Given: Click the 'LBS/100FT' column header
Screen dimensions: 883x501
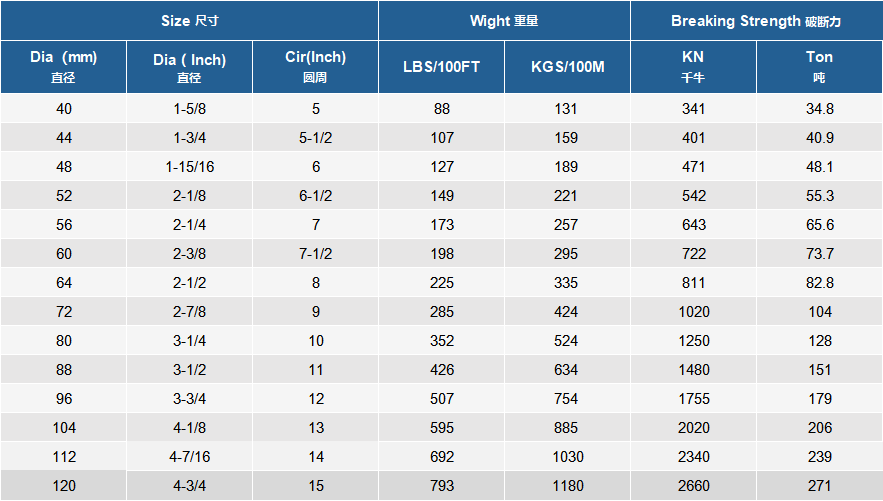Looking at the screenshot, I should point(441,66).
